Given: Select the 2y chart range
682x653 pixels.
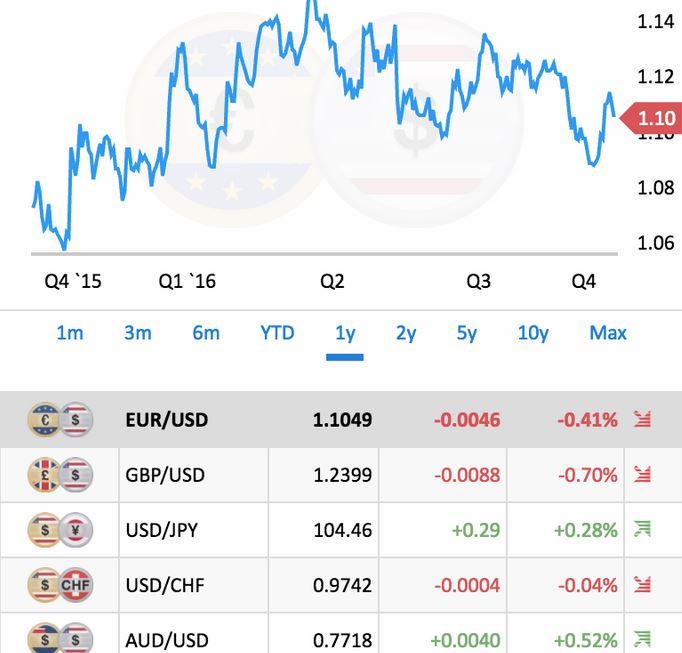Looking at the screenshot, I should pyautogui.click(x=406, y=333).
